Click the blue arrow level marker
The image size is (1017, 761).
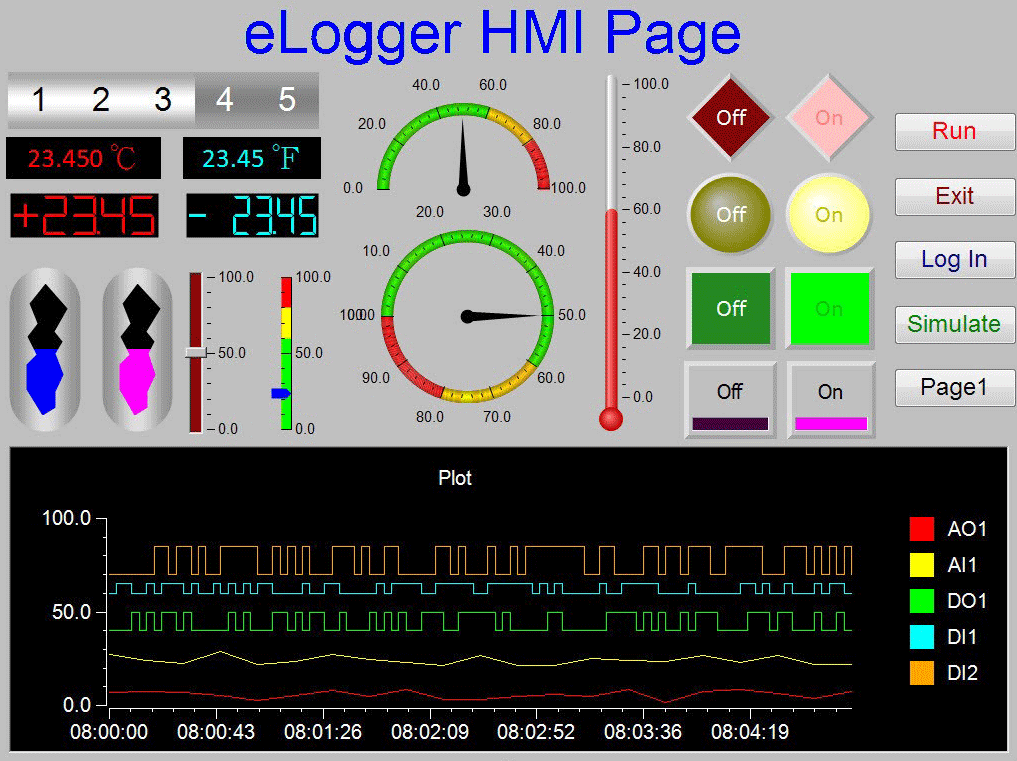pyautogui.click(x=281, y=394)
